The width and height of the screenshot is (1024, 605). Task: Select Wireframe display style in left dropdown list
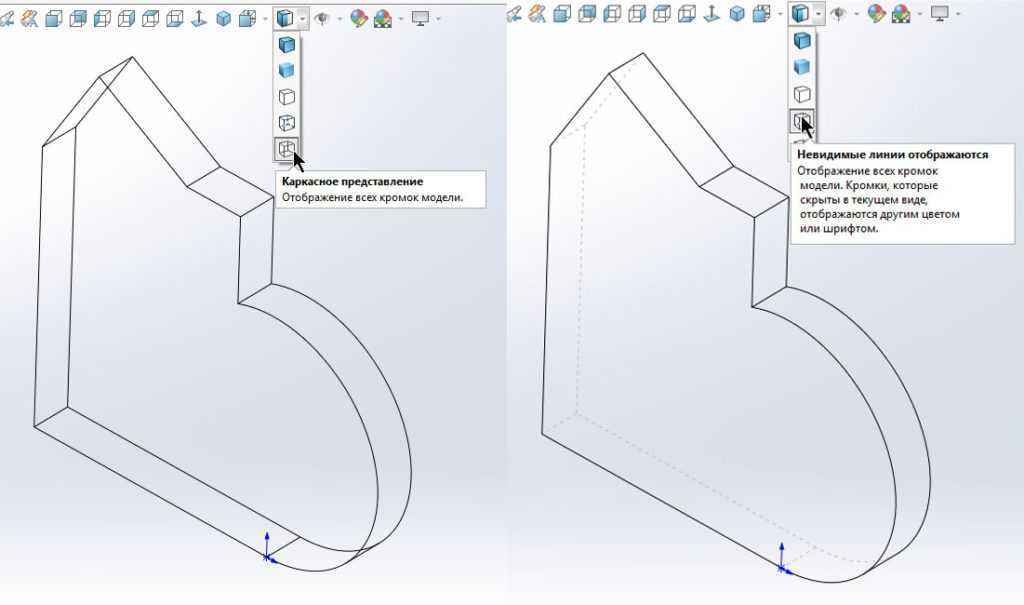[x=286, y=149]
